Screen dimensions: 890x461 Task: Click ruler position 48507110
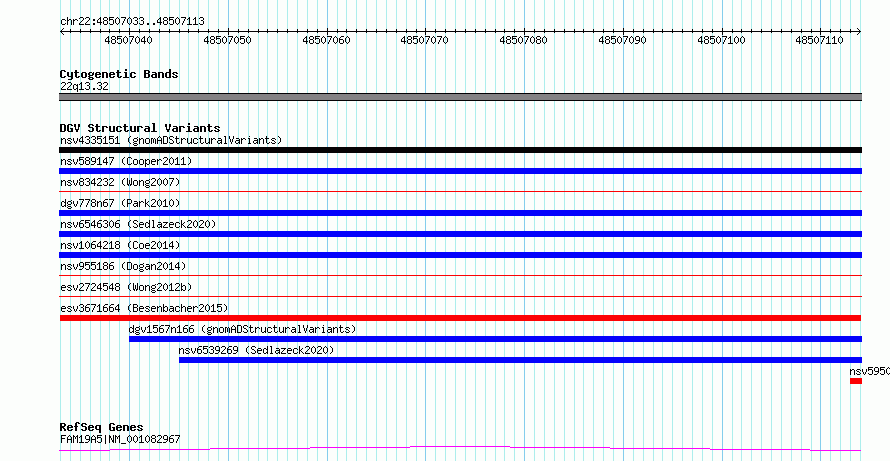[820, 40]
